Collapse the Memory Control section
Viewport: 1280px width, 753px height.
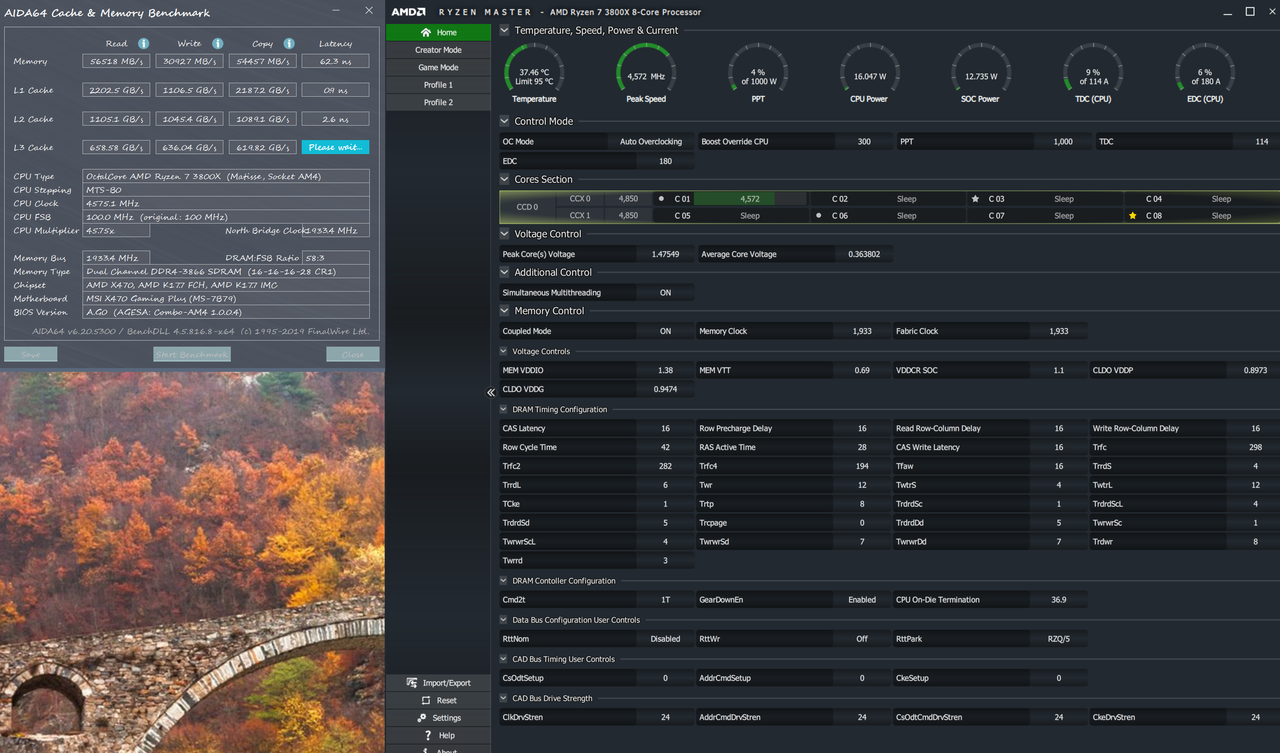[x=505, y=311]
